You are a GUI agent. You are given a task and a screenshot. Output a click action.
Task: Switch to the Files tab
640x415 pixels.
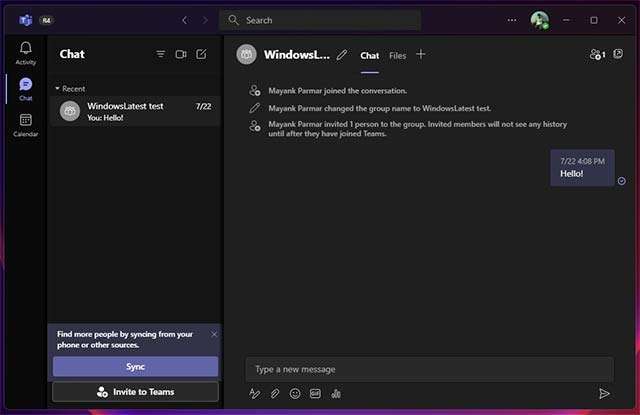[397, 56]
